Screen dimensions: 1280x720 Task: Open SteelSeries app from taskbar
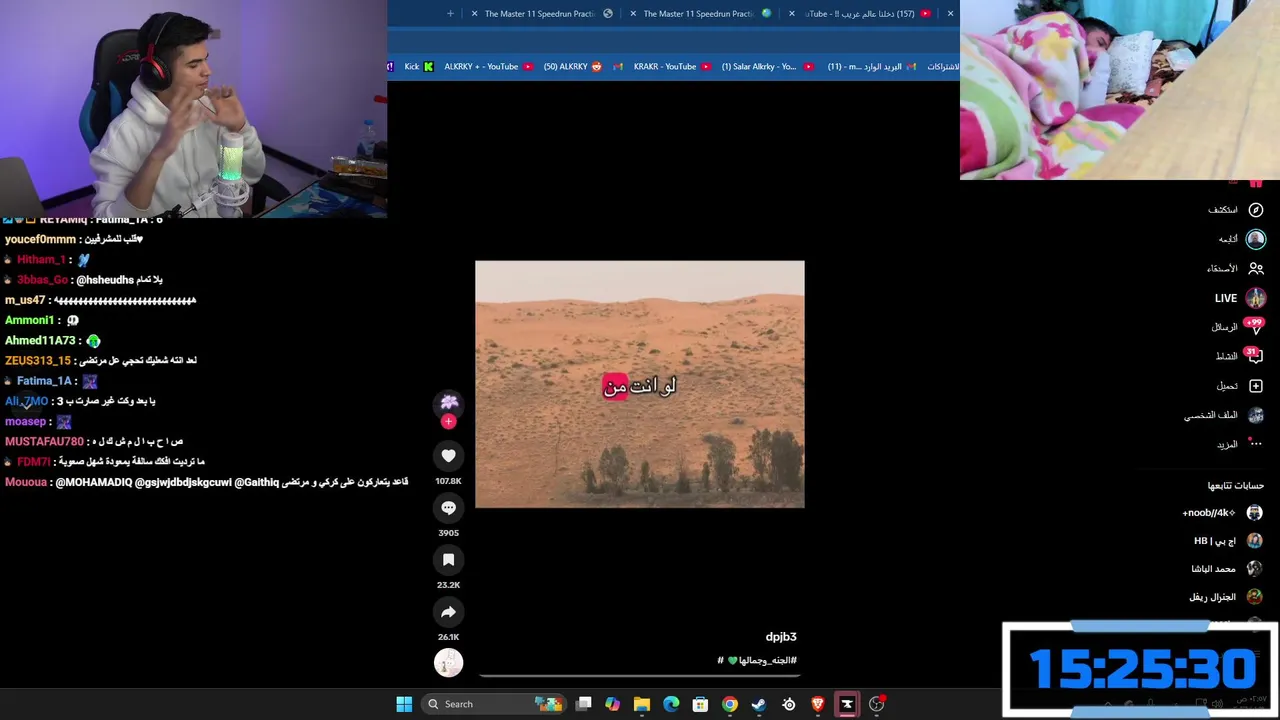[789, 704]
